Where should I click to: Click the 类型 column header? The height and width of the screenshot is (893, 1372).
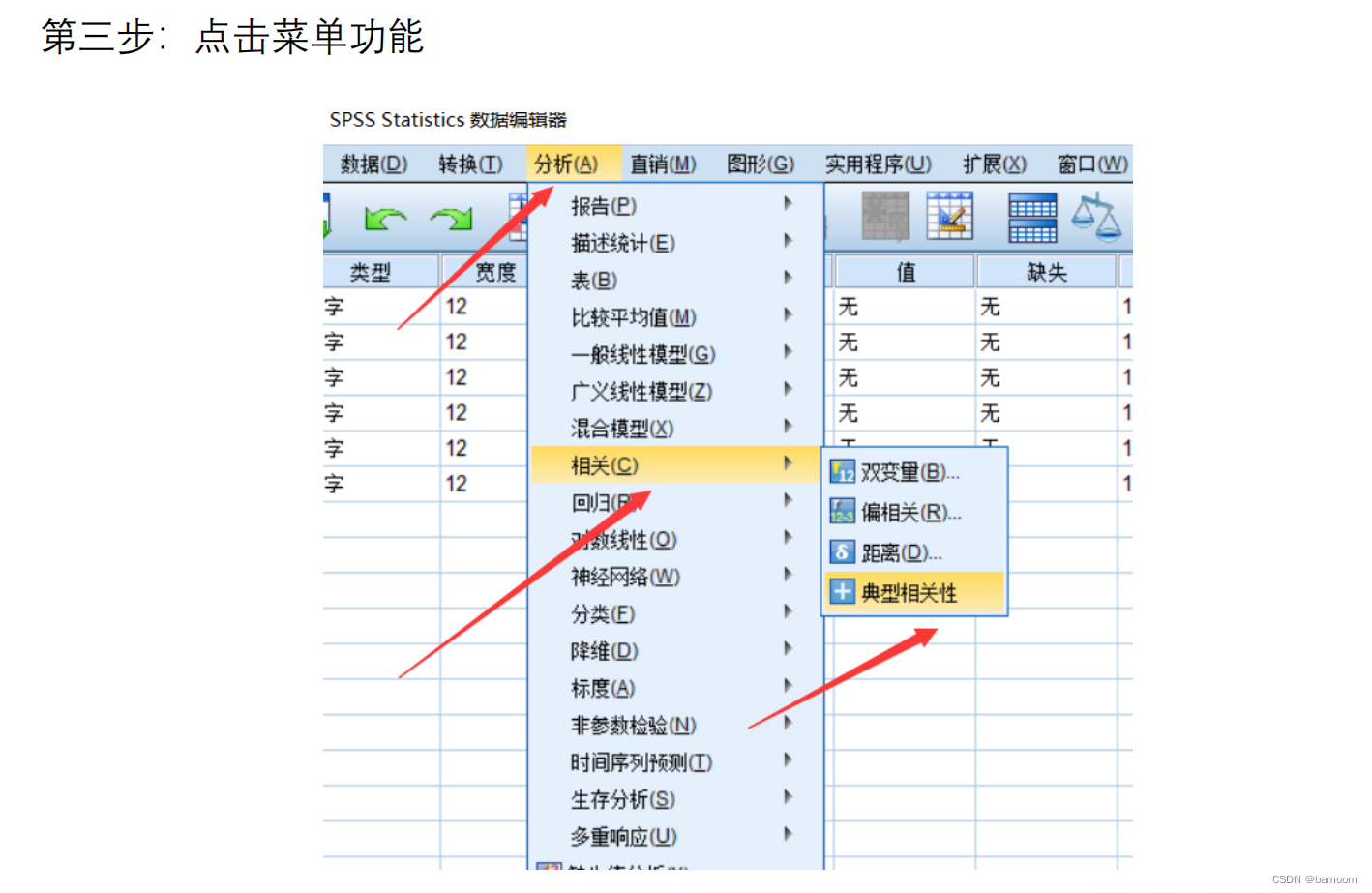pyautogui.click(x=380, y=272)
